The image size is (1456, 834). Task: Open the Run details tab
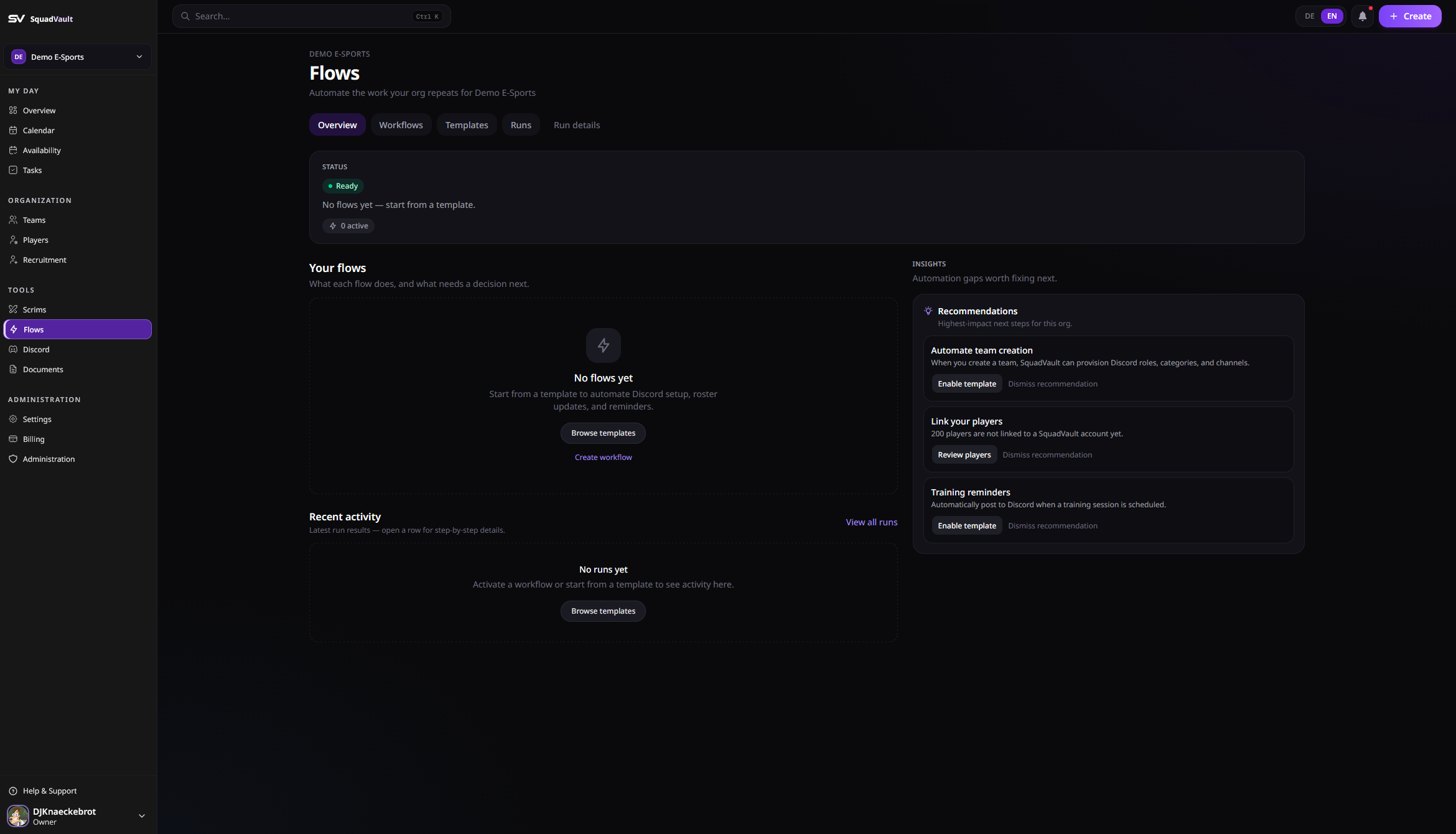pyautogui.click(x=577, y=125)
